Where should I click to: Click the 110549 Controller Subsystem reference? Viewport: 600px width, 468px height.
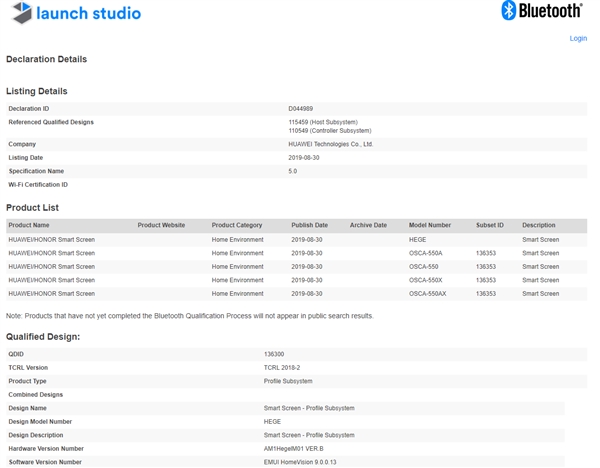pyautogui.click(x=327, y=131)
